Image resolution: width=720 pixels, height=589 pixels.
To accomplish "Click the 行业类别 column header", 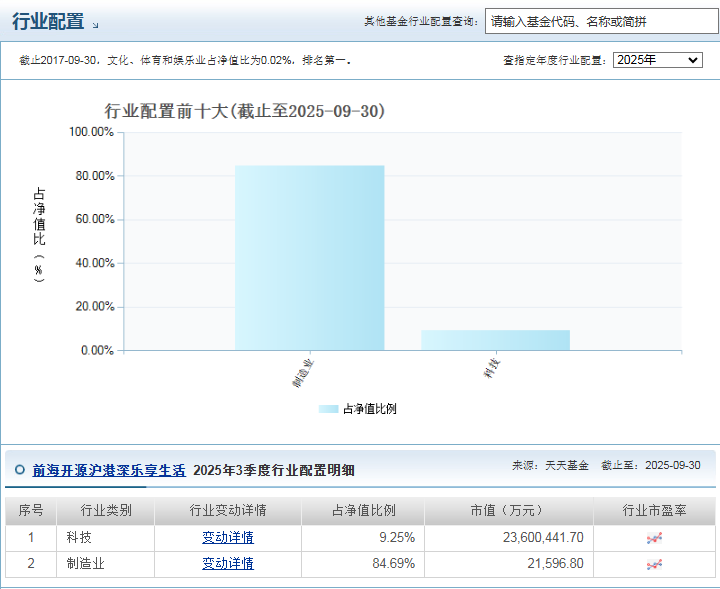I will (106, 510).
